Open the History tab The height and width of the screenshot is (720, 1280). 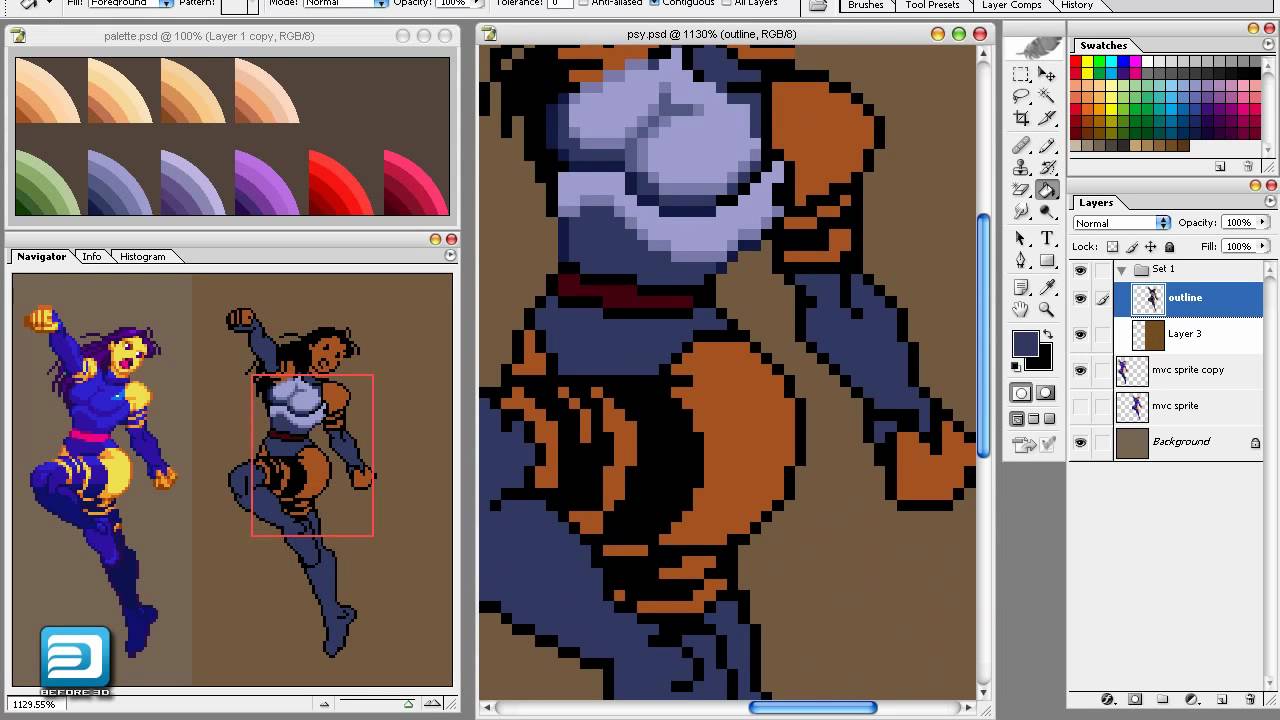tap(1077, 5)
